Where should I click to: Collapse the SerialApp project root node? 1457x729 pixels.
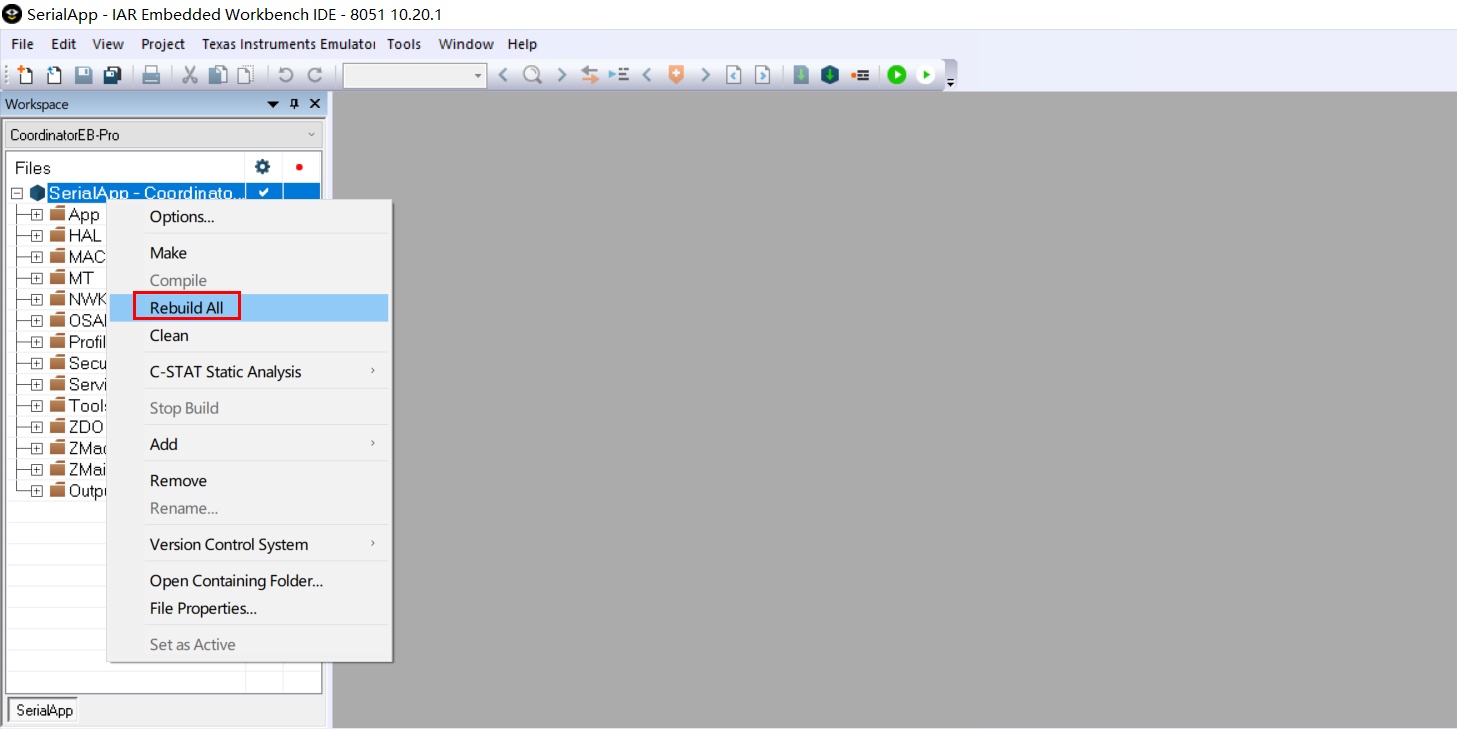click(17, 193)
